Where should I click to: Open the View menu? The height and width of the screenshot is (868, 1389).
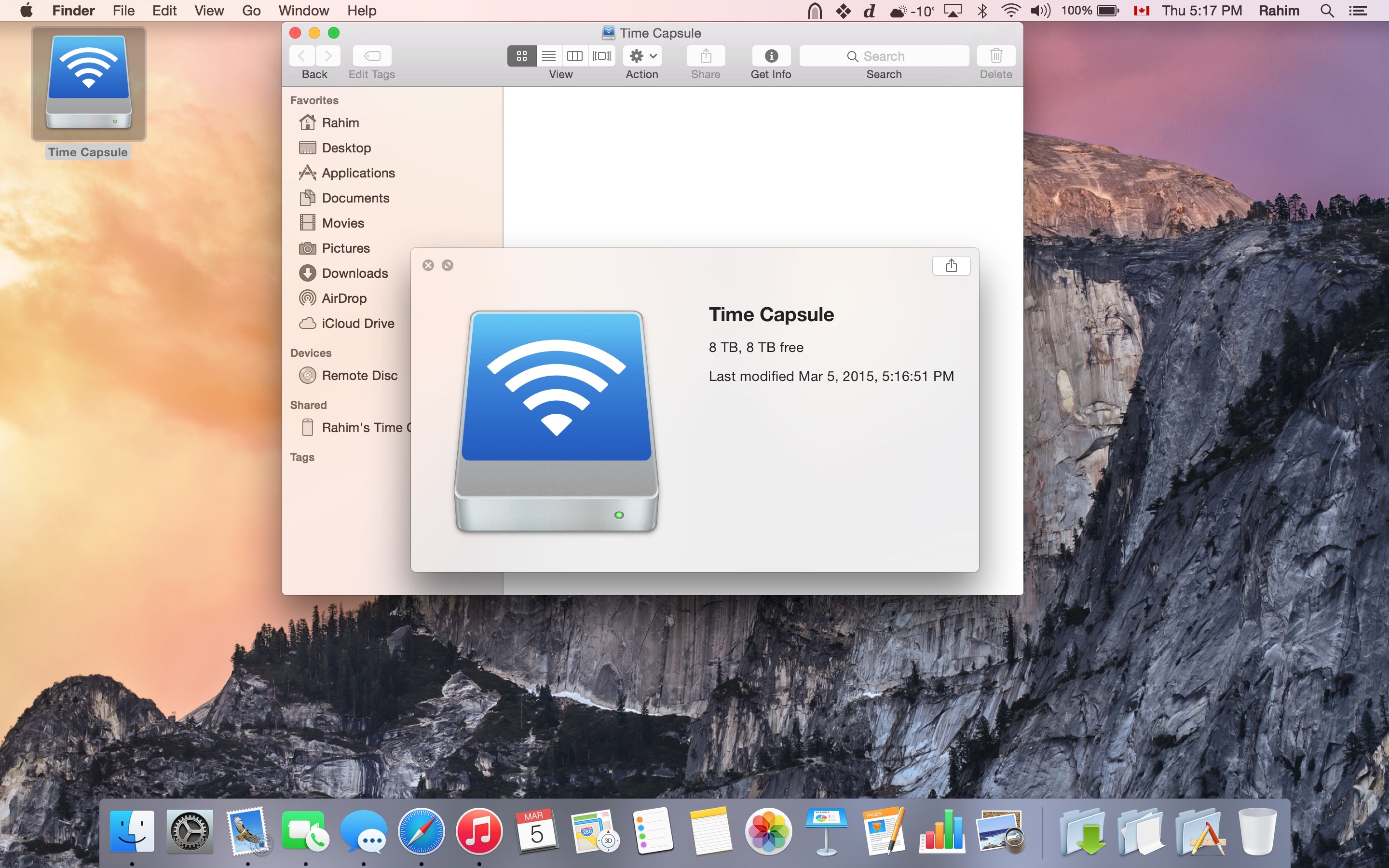[209, 10]
